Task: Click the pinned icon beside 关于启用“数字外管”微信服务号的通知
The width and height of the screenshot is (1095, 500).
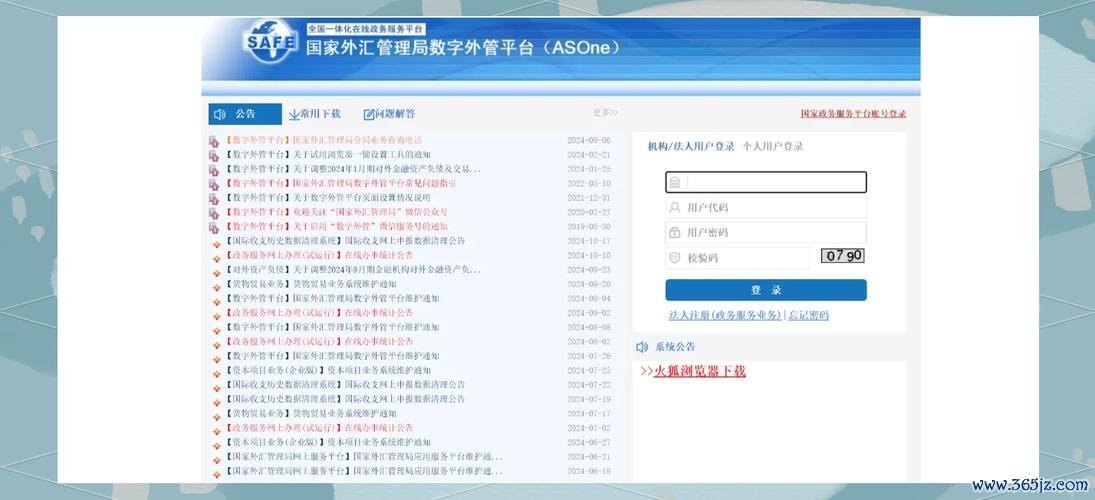Action: point(214,228)
